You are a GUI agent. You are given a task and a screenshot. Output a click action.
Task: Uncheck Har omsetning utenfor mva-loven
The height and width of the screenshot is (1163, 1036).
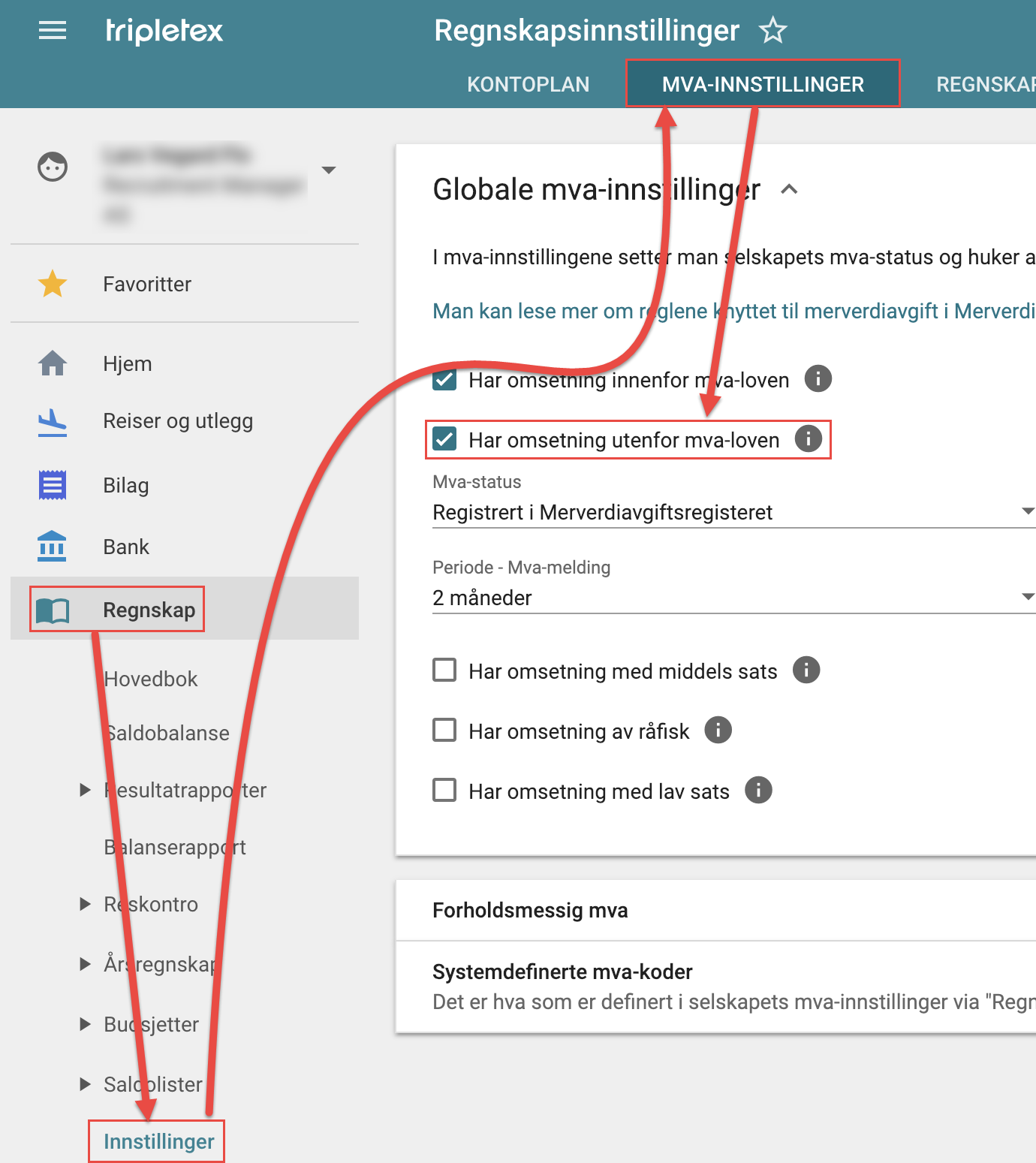click(x=445, y=439)
